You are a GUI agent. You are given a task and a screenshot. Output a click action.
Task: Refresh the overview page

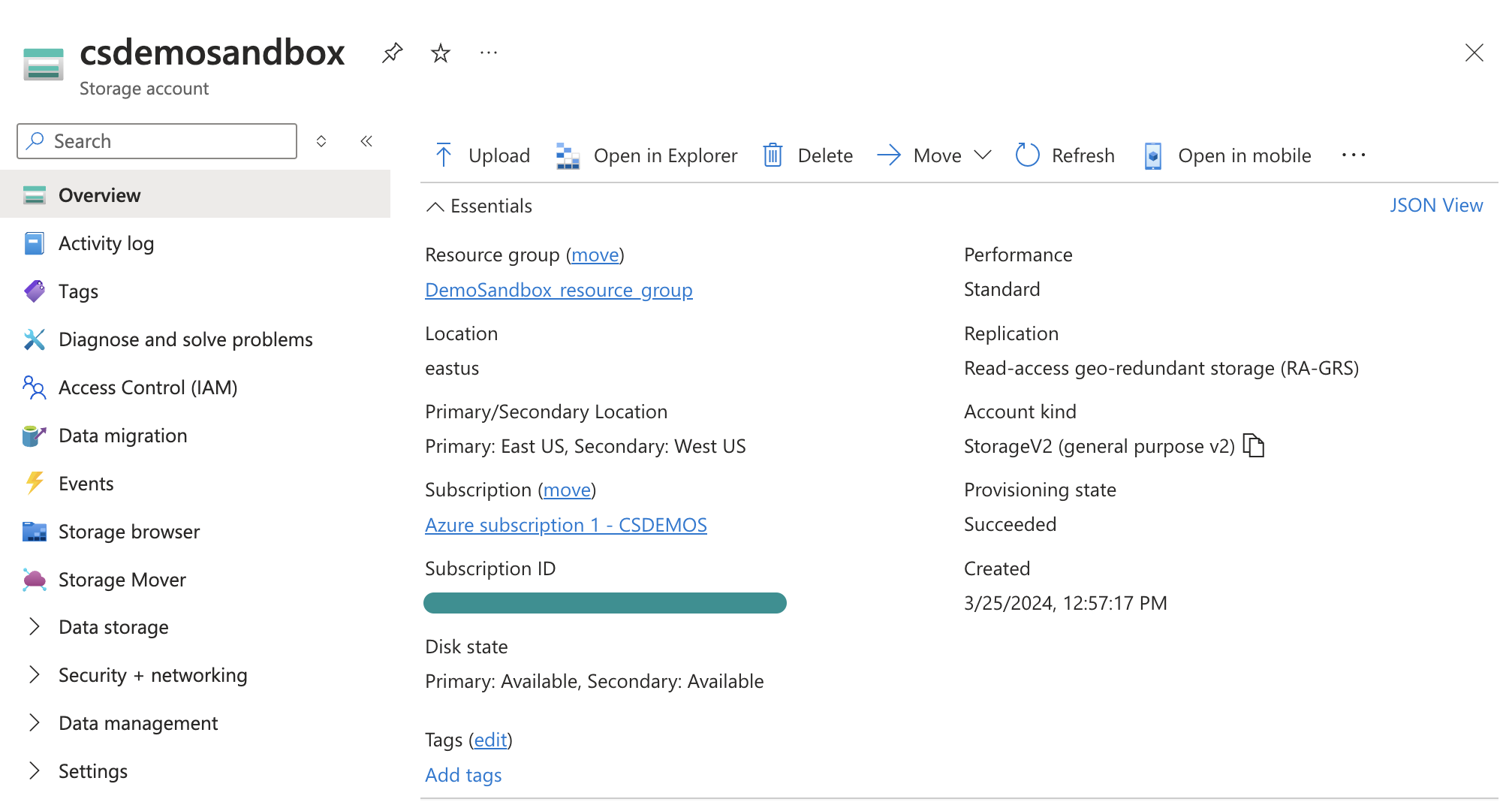click(x=1065, y=155)
